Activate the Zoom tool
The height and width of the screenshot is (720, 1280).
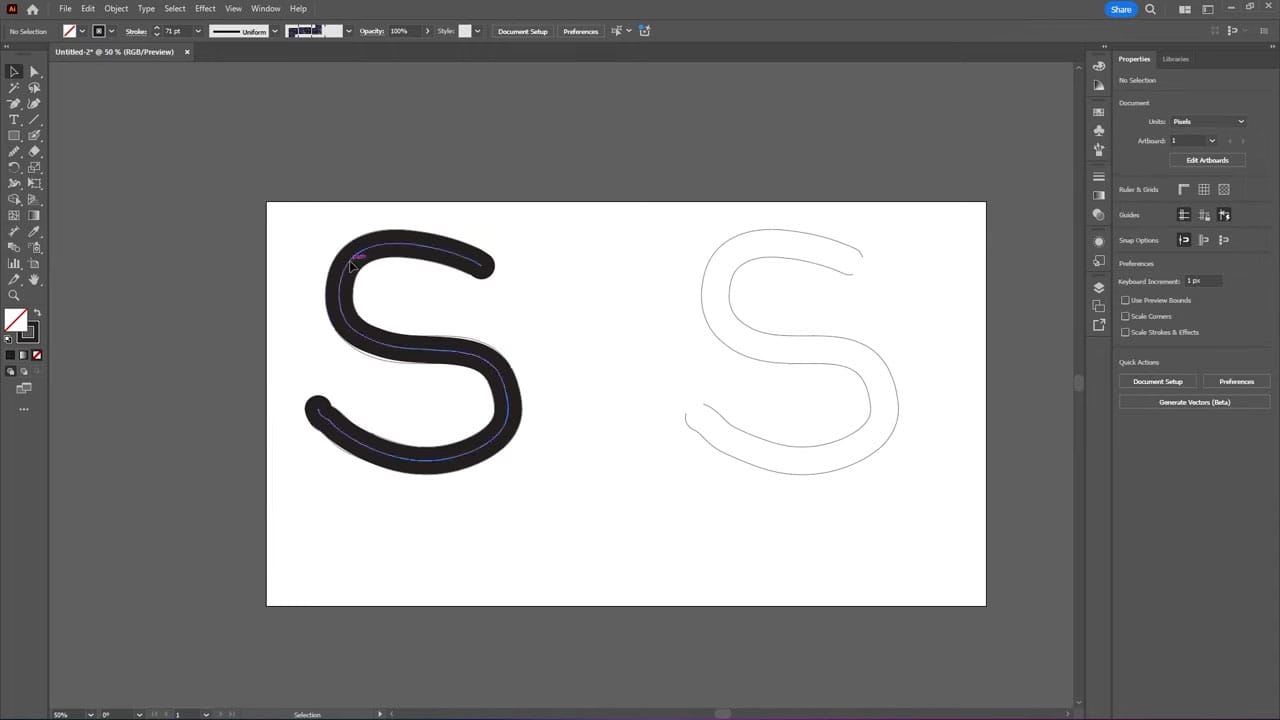point(14,294)
